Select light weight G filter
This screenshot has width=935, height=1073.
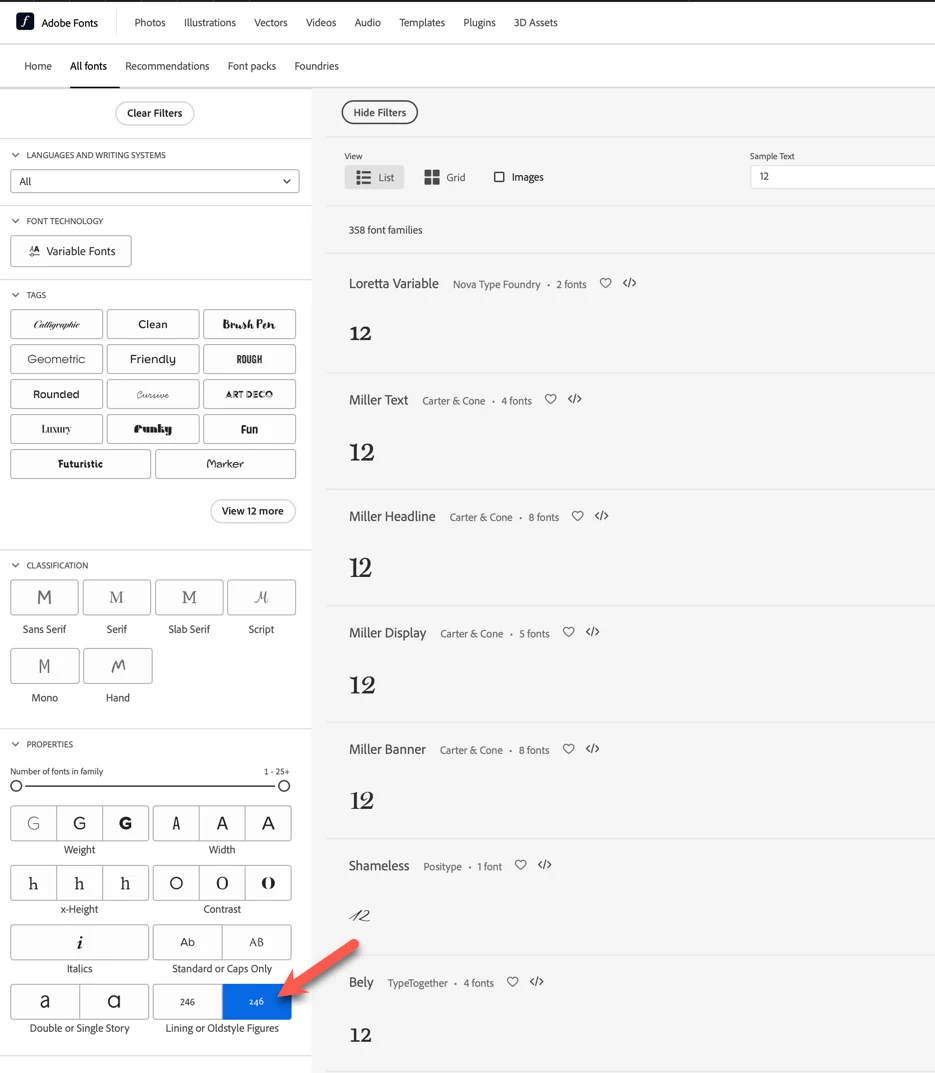tap(34, 823)
